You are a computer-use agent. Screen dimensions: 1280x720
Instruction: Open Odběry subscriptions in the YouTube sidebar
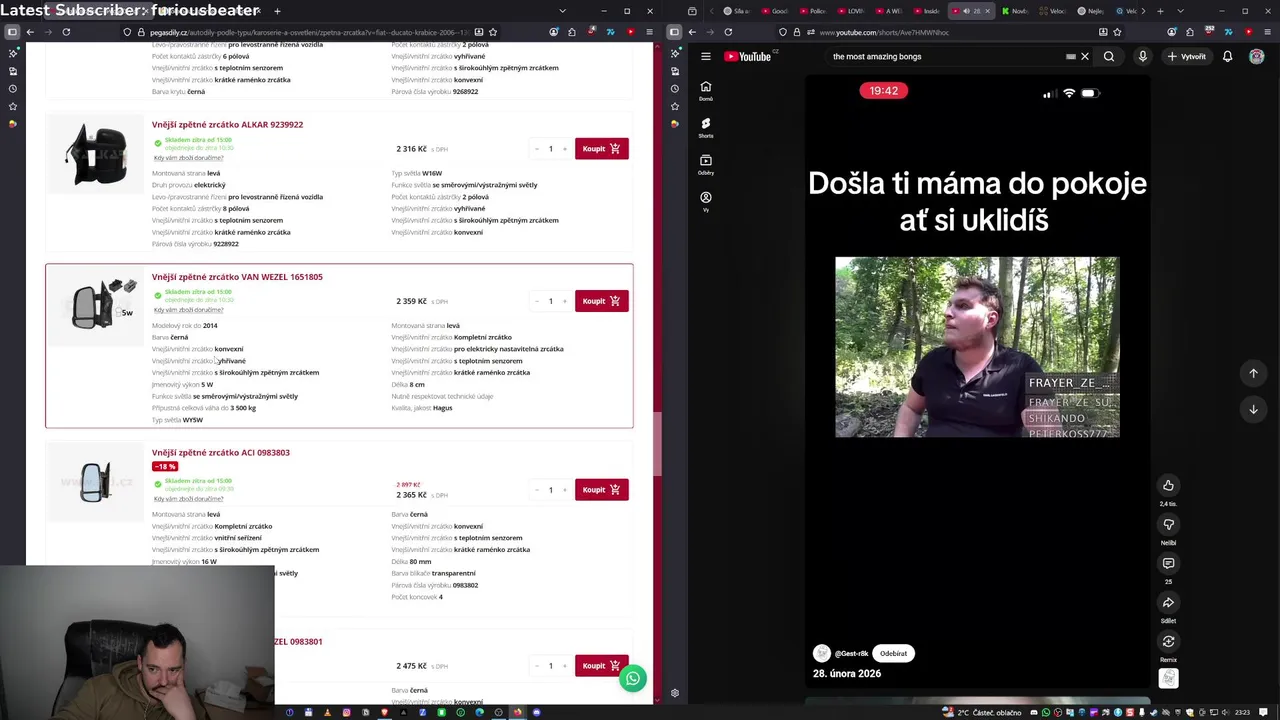(x=706, y=164)
